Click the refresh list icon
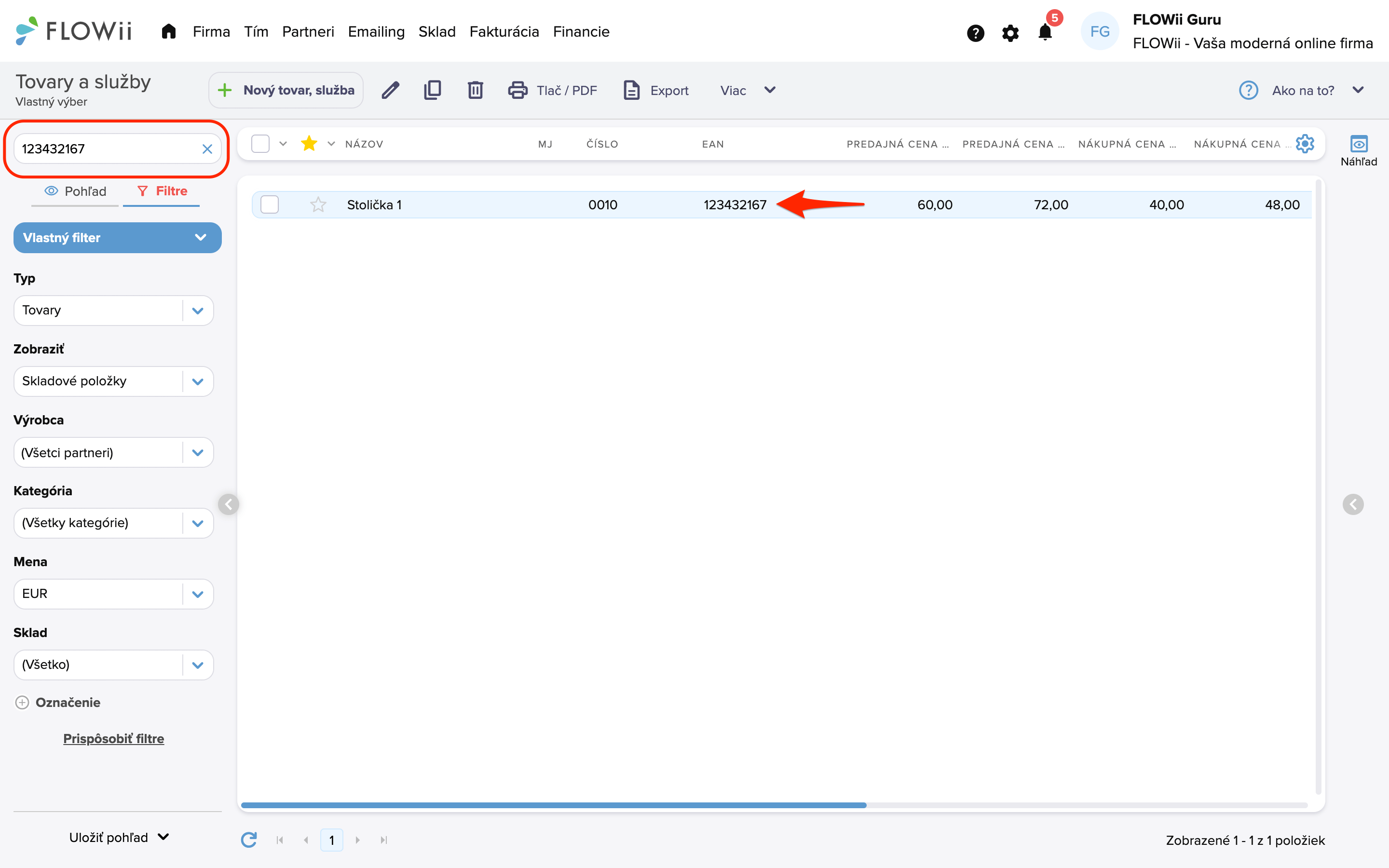 pyautogui.click(x=248, y=840)
